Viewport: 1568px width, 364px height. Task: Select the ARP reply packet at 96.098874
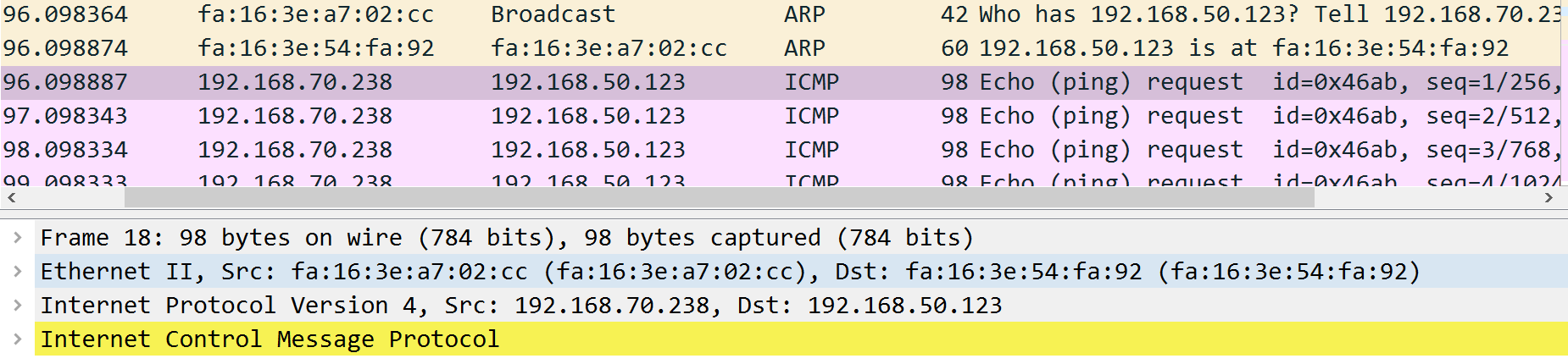tap(780, 49)
